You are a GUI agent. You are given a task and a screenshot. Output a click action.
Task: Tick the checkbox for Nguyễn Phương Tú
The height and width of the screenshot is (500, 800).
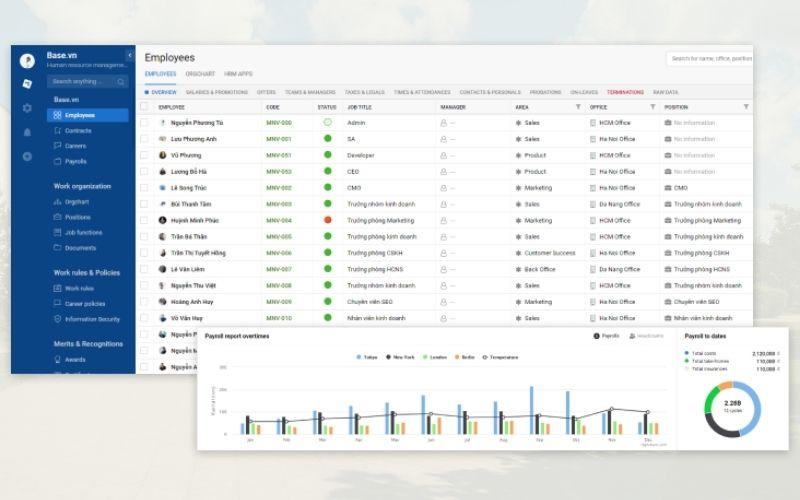(144, 123)
